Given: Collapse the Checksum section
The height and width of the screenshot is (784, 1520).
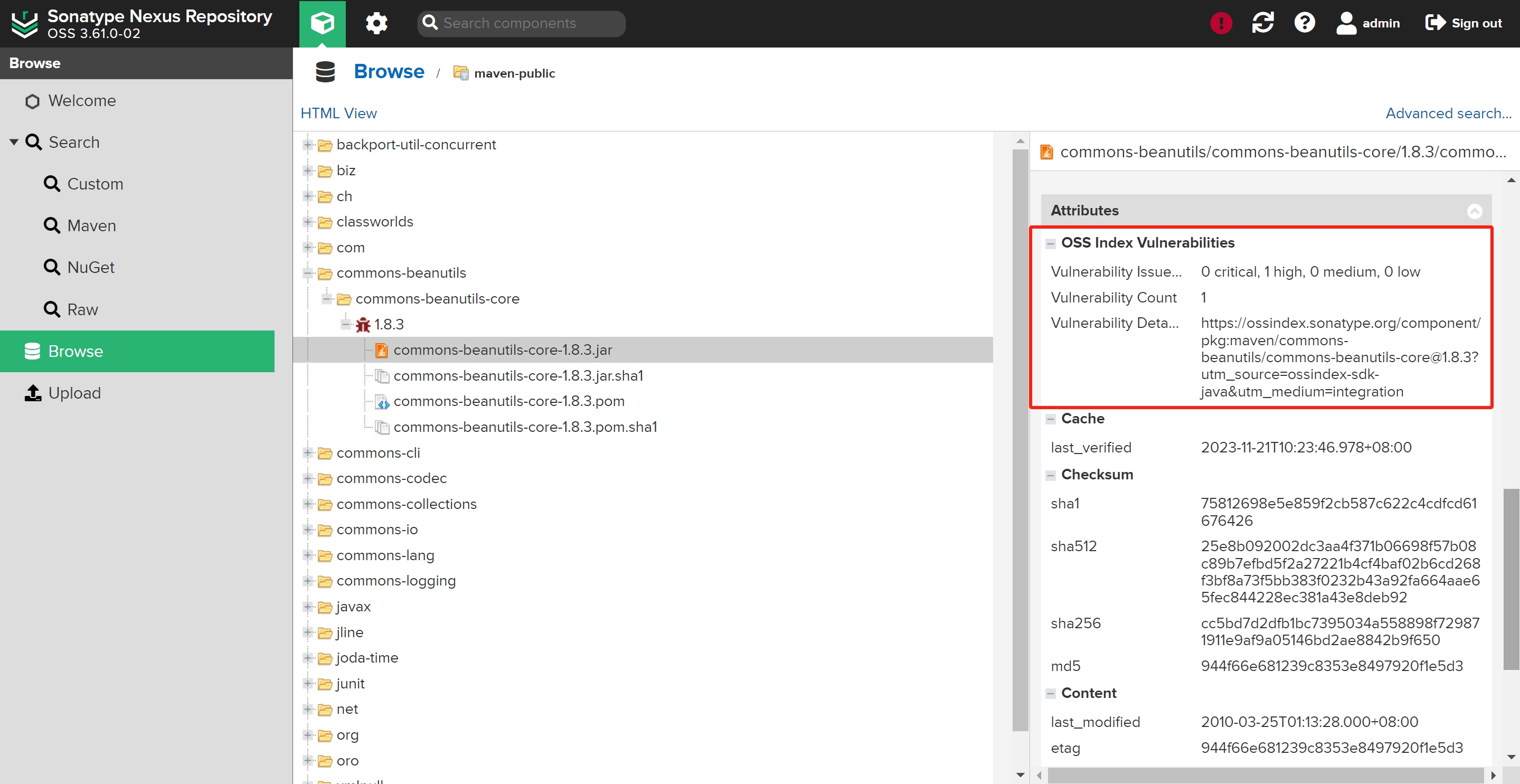Looking at the screenshot, I should (1050, 476).
